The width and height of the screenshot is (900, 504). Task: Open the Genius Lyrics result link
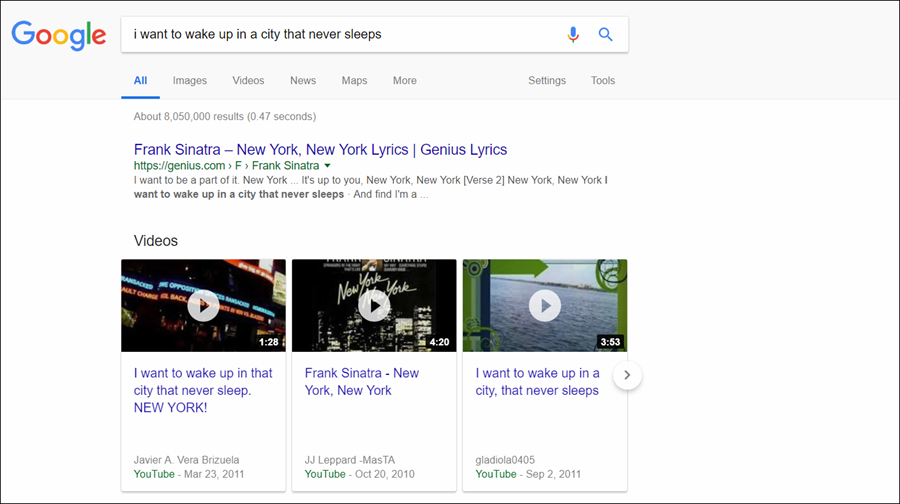coord(320,150)
